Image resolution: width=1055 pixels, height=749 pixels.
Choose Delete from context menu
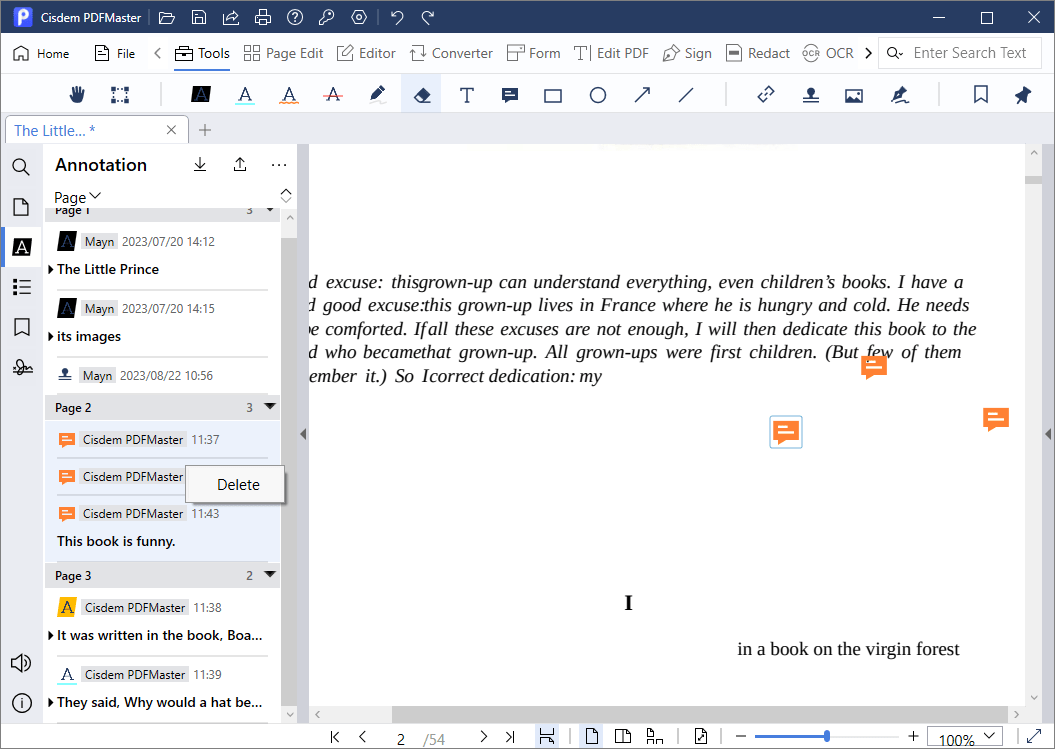coord(238,485)
